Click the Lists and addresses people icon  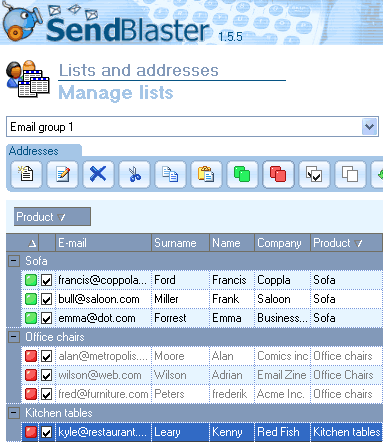click(x=28, y=79)
